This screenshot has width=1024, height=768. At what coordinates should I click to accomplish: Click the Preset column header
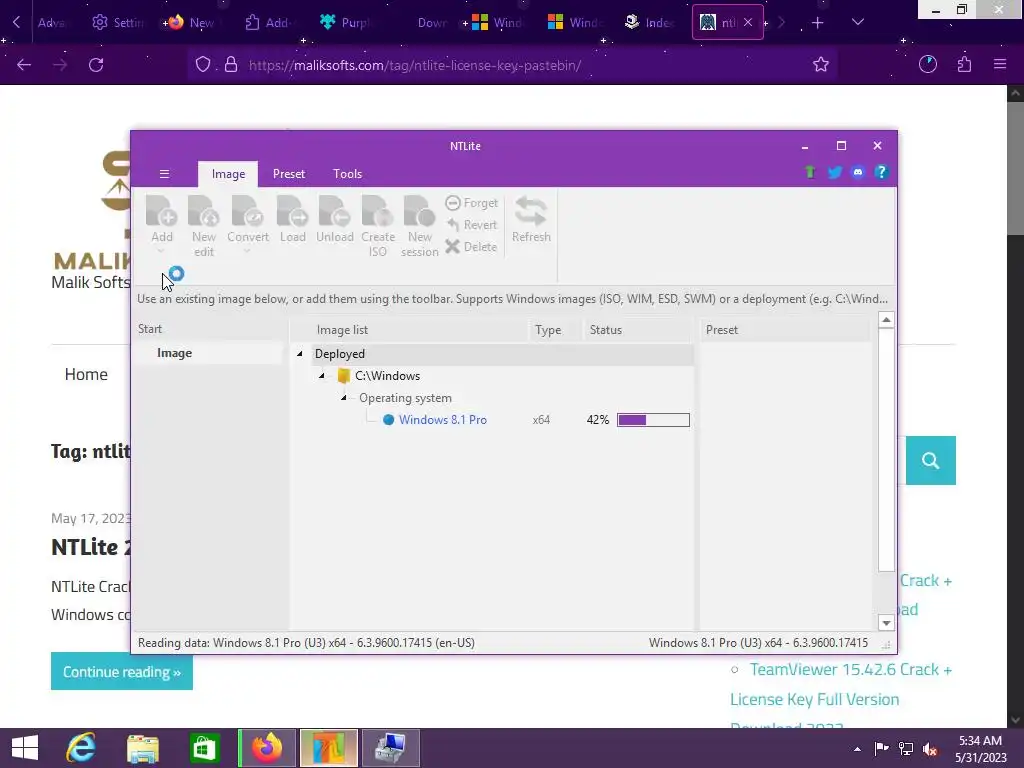coord(722,330)
